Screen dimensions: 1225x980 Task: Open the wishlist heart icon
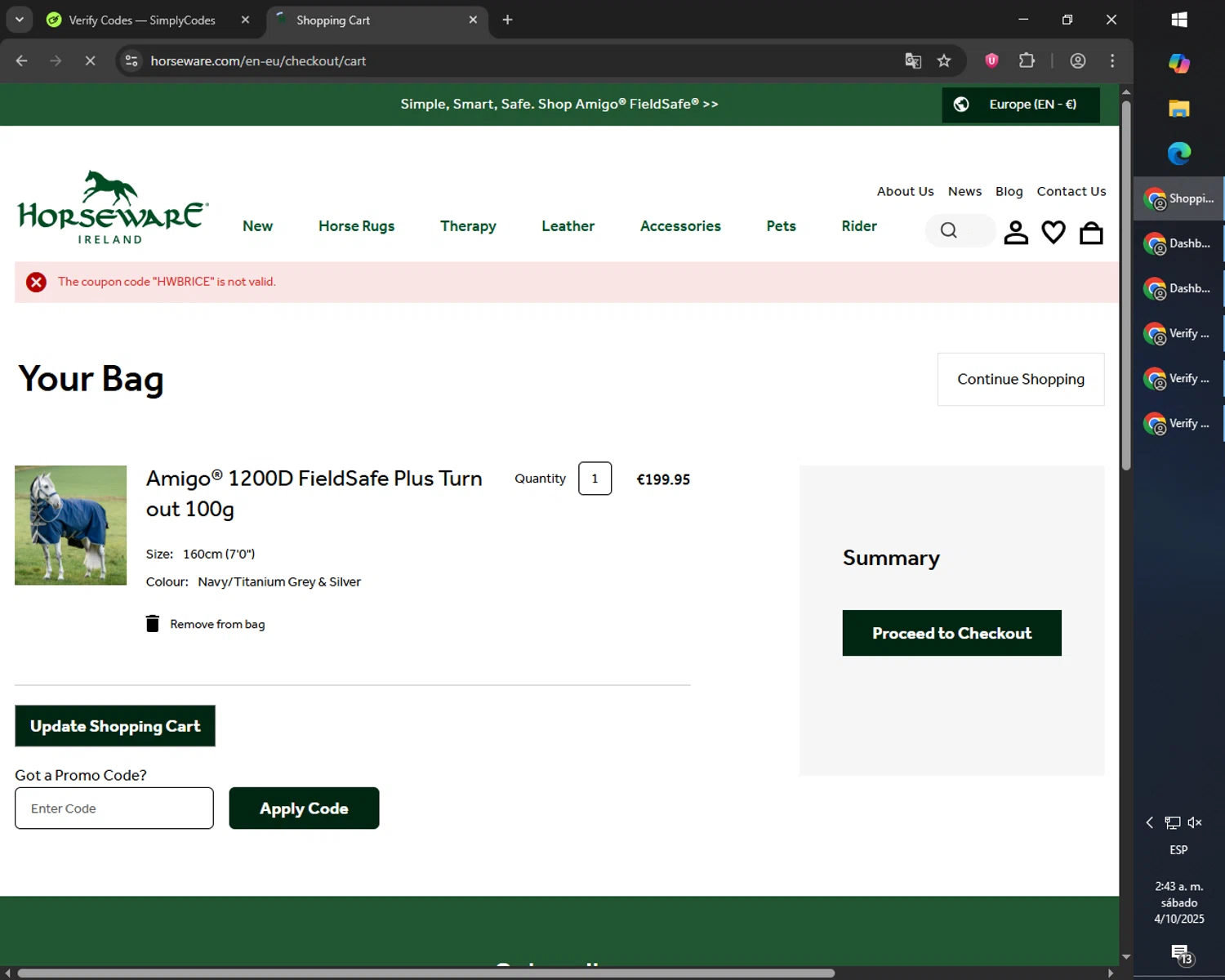click(x=1053, y=233)
